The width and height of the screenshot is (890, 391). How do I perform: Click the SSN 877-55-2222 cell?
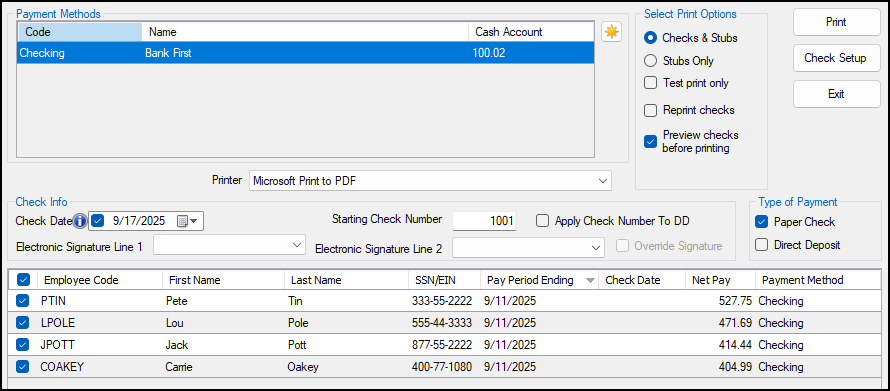(442, 345)
